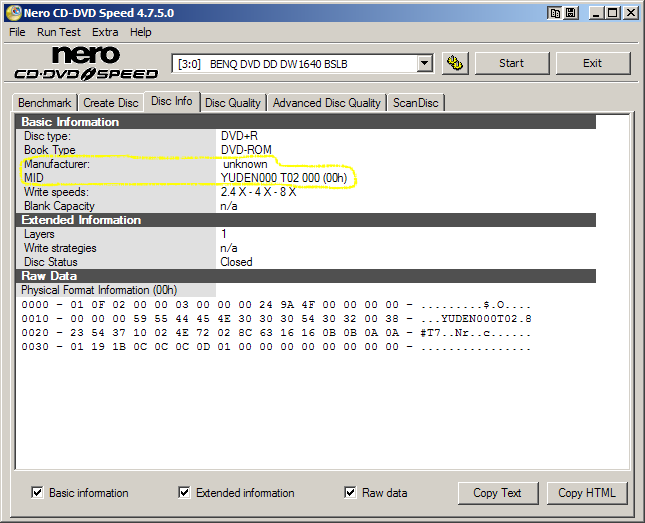Open the File menu
The width and height of the screenshot is (645, 523).
tap(17, 32)
